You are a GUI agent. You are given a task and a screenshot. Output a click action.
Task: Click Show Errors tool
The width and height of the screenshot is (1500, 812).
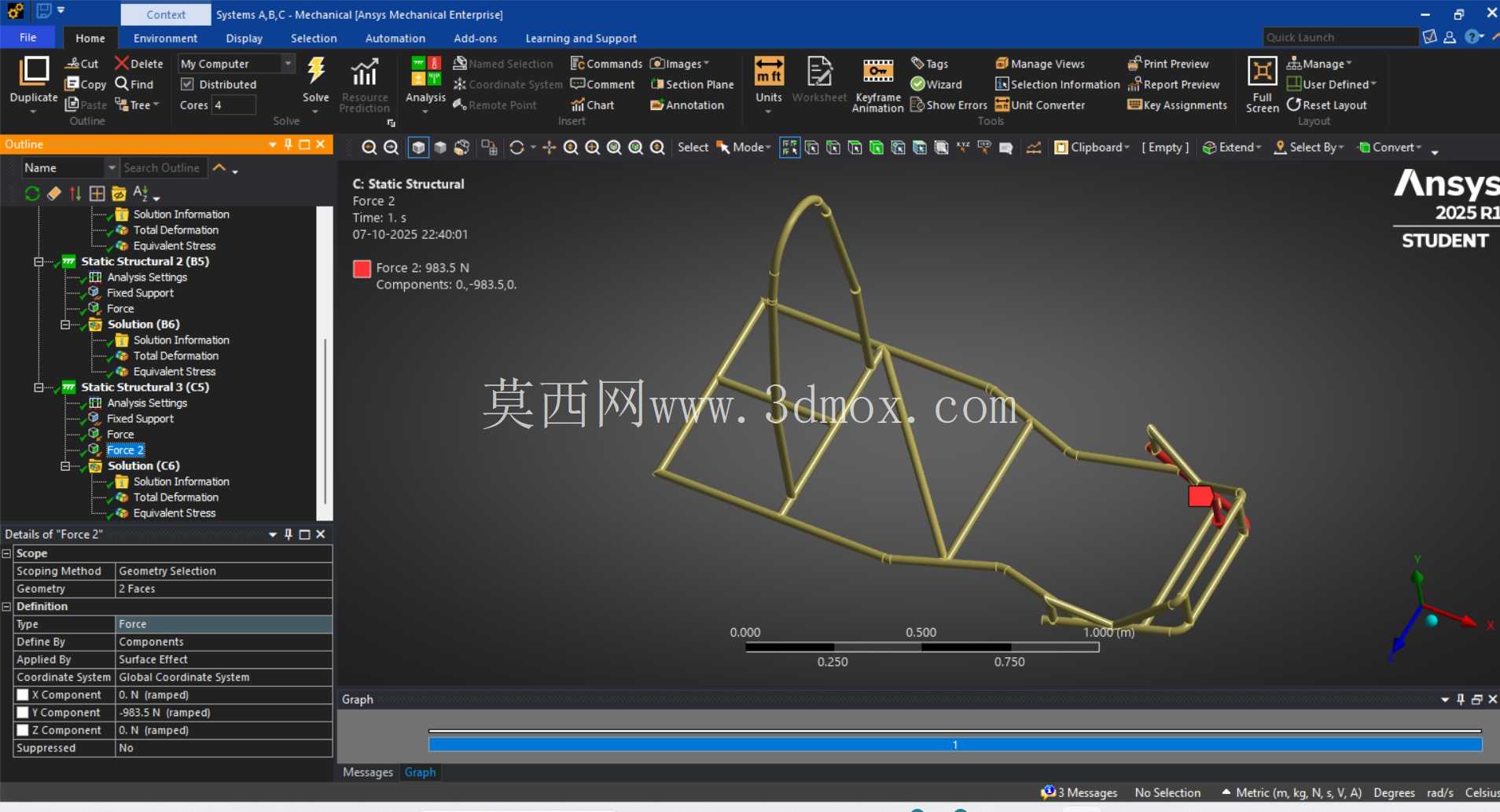coord(948,105)
